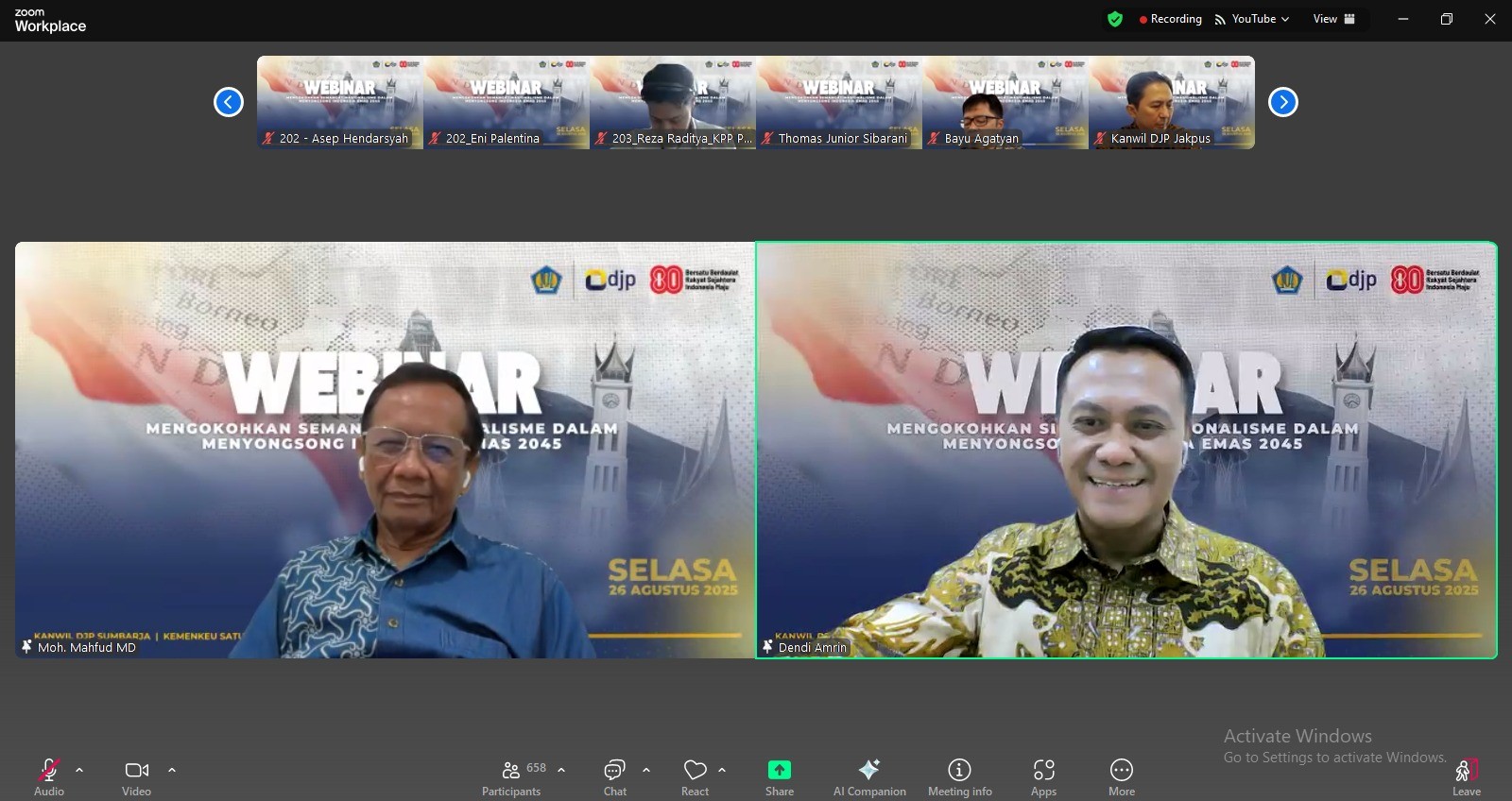Click the green encryption shield icon
This screenshot has width=1512, height=801.
tap(1115, 19)
